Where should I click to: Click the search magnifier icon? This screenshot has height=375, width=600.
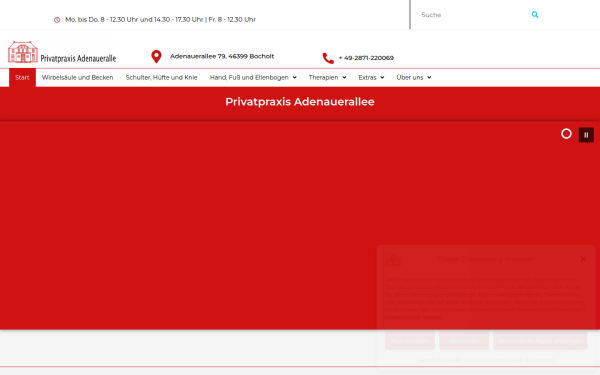pos(535,15)
